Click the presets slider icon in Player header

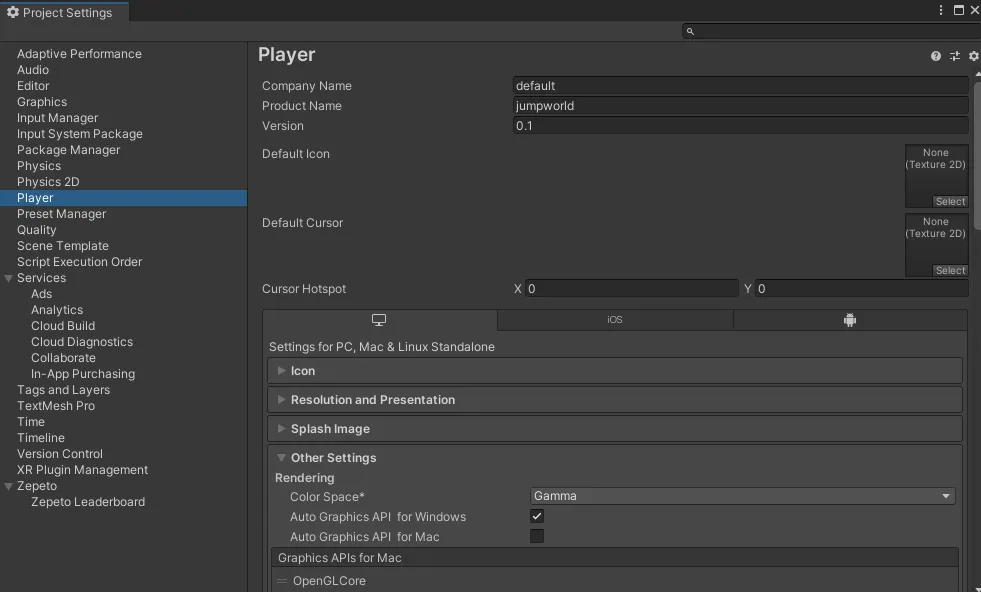tap(955, 56)
